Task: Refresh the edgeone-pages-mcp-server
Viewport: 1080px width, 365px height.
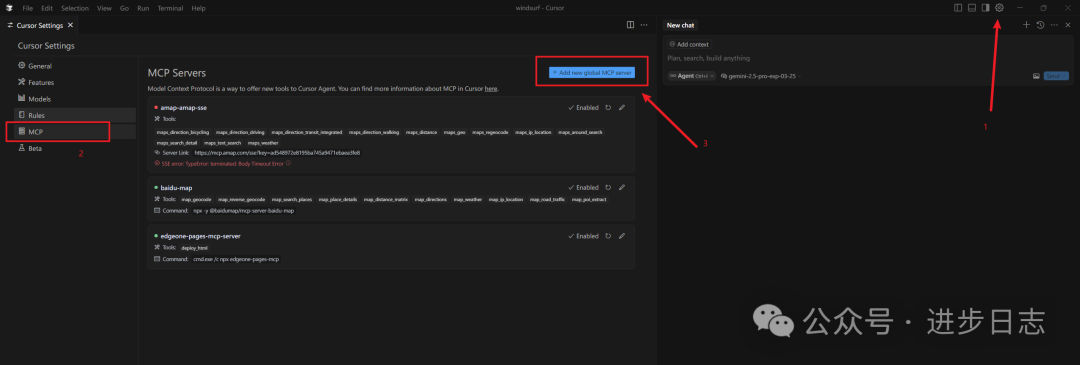Action: click(x=608, y=236)
